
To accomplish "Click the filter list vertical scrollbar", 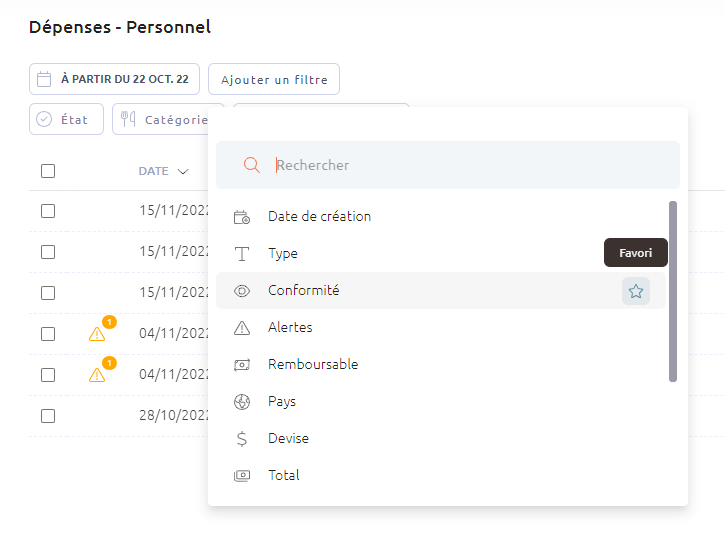I will pos(673,291).
